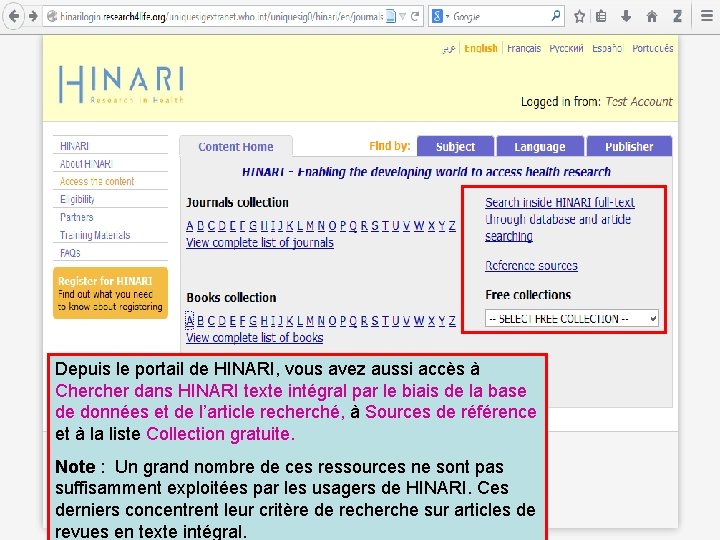Open FAQs sidebar item

[x=70, y=253]
